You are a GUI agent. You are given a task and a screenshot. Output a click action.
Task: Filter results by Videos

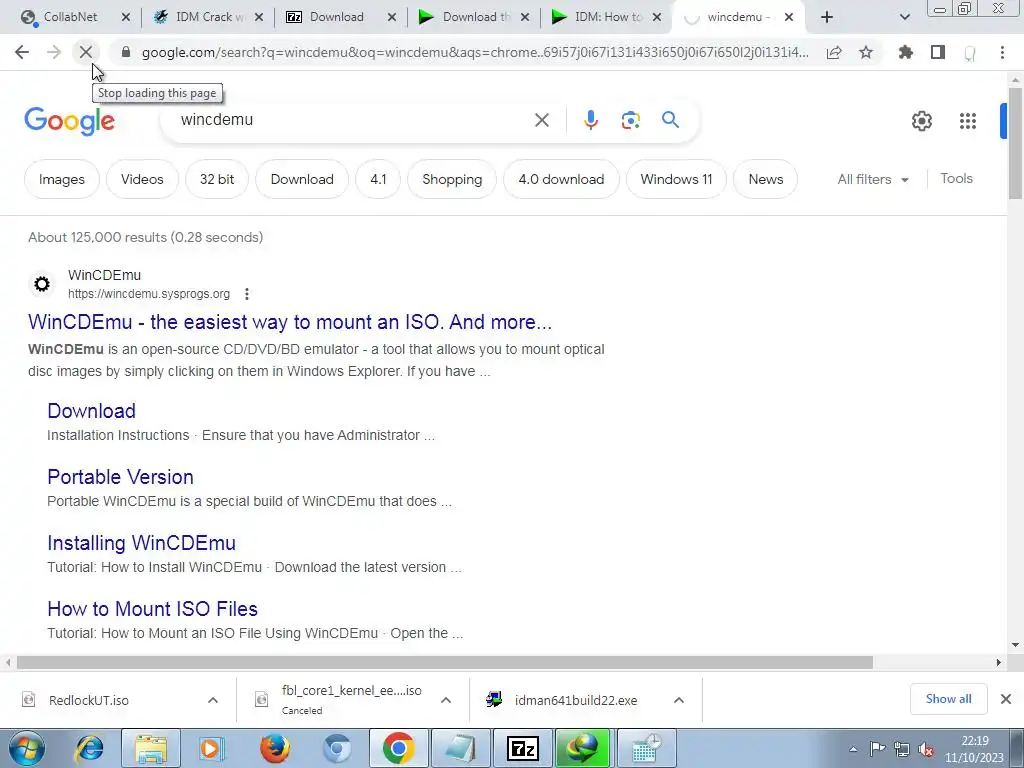click(x=142, y=179)
